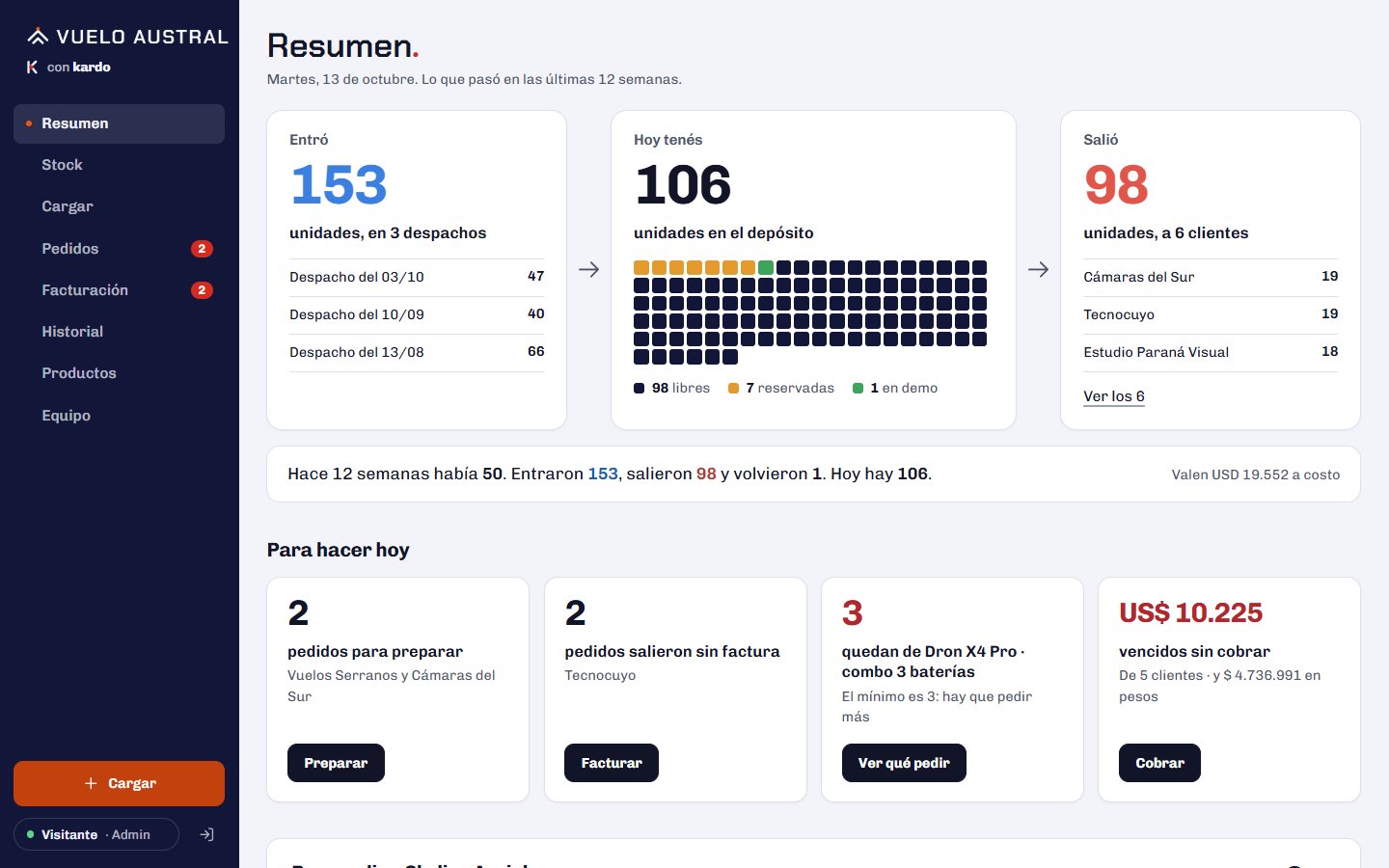Screen dimensions: 1389x868
Task: Open Historial from the sidebar
Action: coord(119,332)
